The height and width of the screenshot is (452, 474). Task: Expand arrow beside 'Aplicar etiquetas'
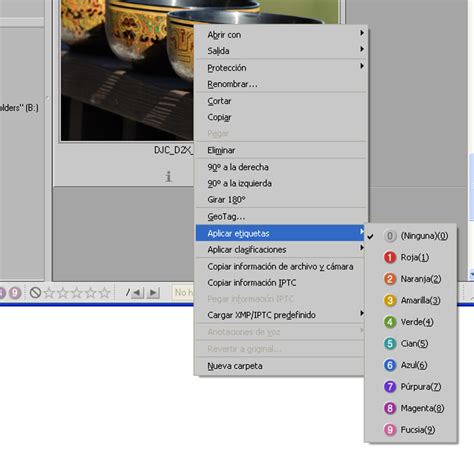(362, 231)
